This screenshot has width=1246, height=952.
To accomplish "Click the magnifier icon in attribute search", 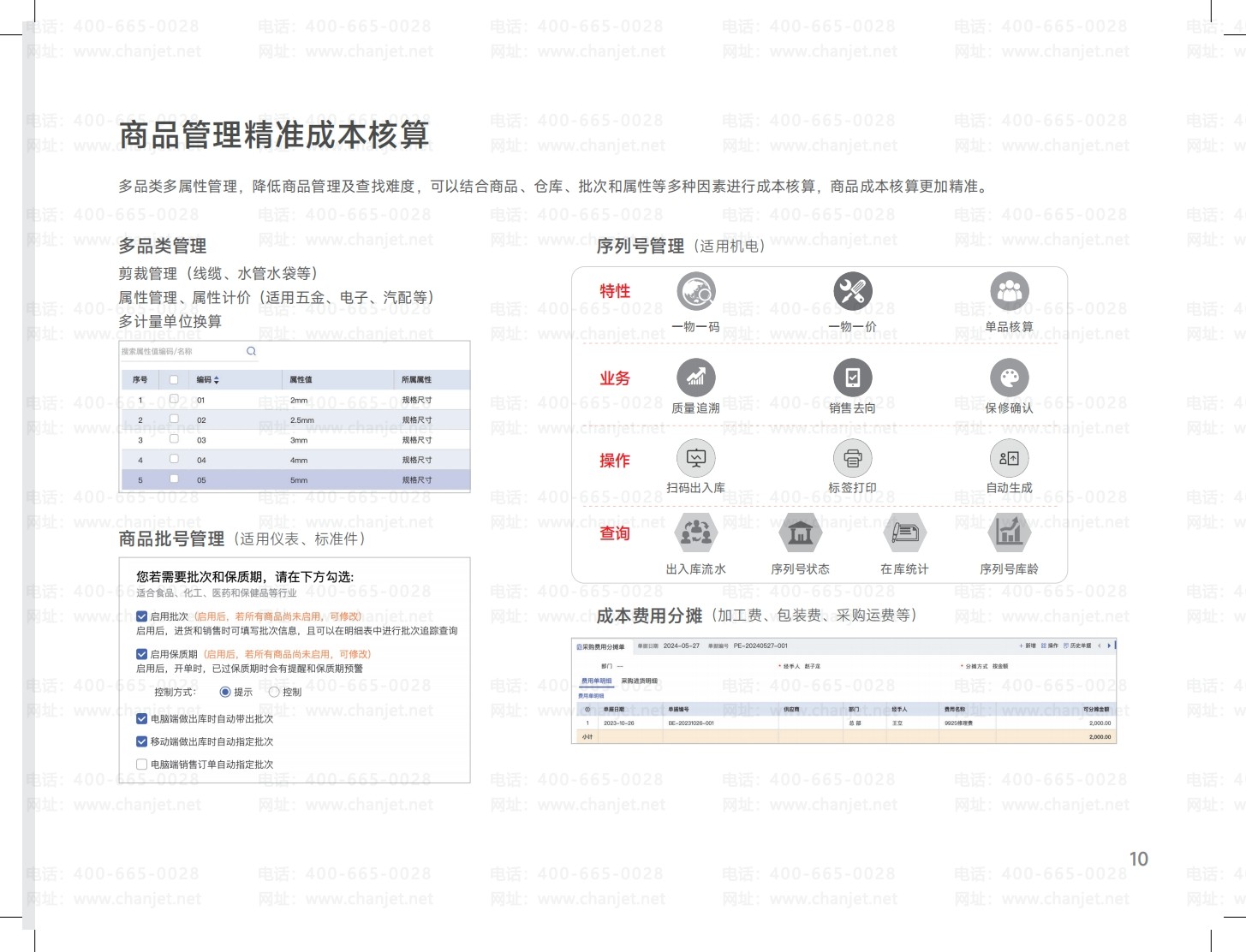I will pyautogui.click(x=251, y=351).
